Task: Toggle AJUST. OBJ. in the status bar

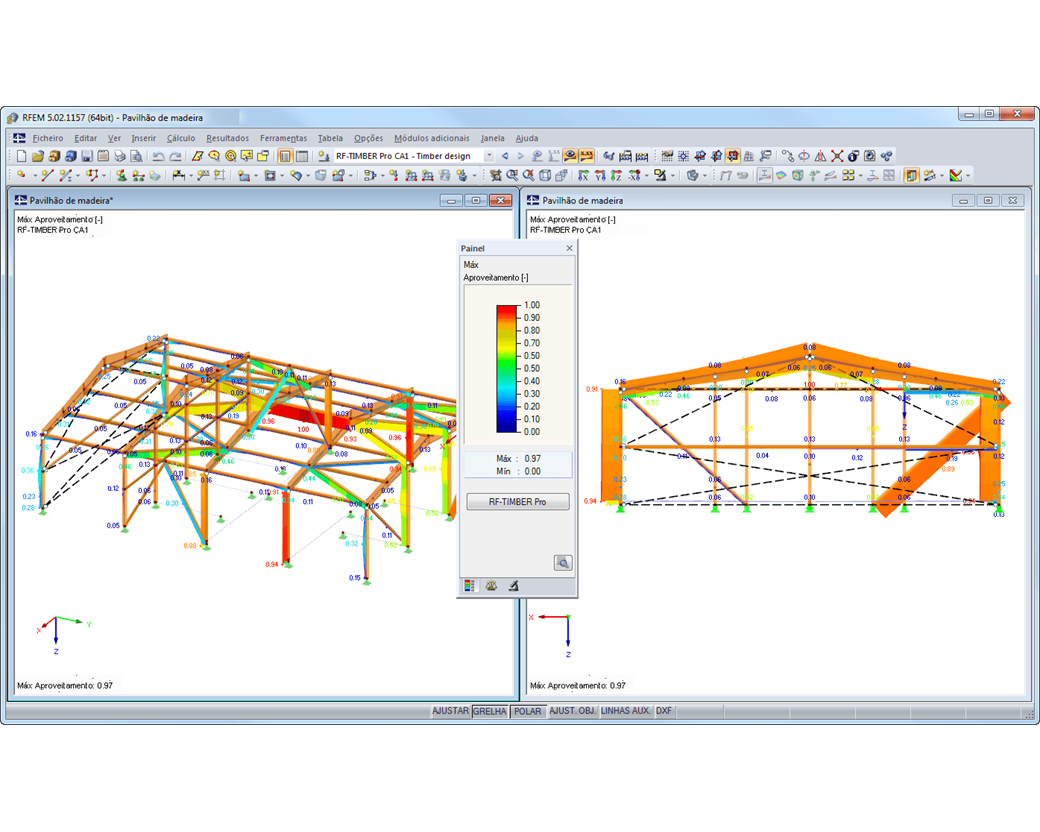Action: click(x=573, y=711)
